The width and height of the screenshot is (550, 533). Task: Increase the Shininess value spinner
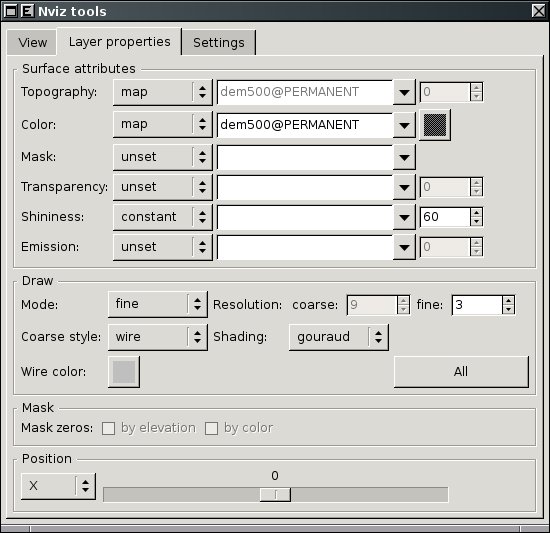click(x=476, y=212)
